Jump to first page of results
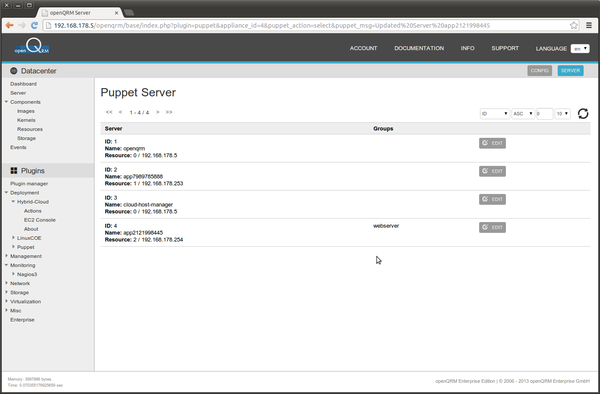Image resolution: width=600 pixels, height=394 pixels. pos(109,112)
